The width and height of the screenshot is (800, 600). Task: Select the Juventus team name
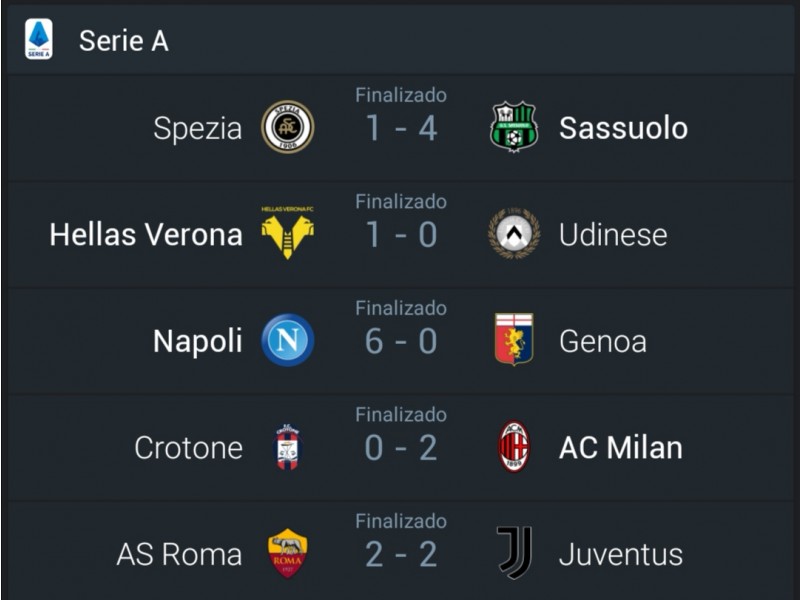click(x=621, y=555)
